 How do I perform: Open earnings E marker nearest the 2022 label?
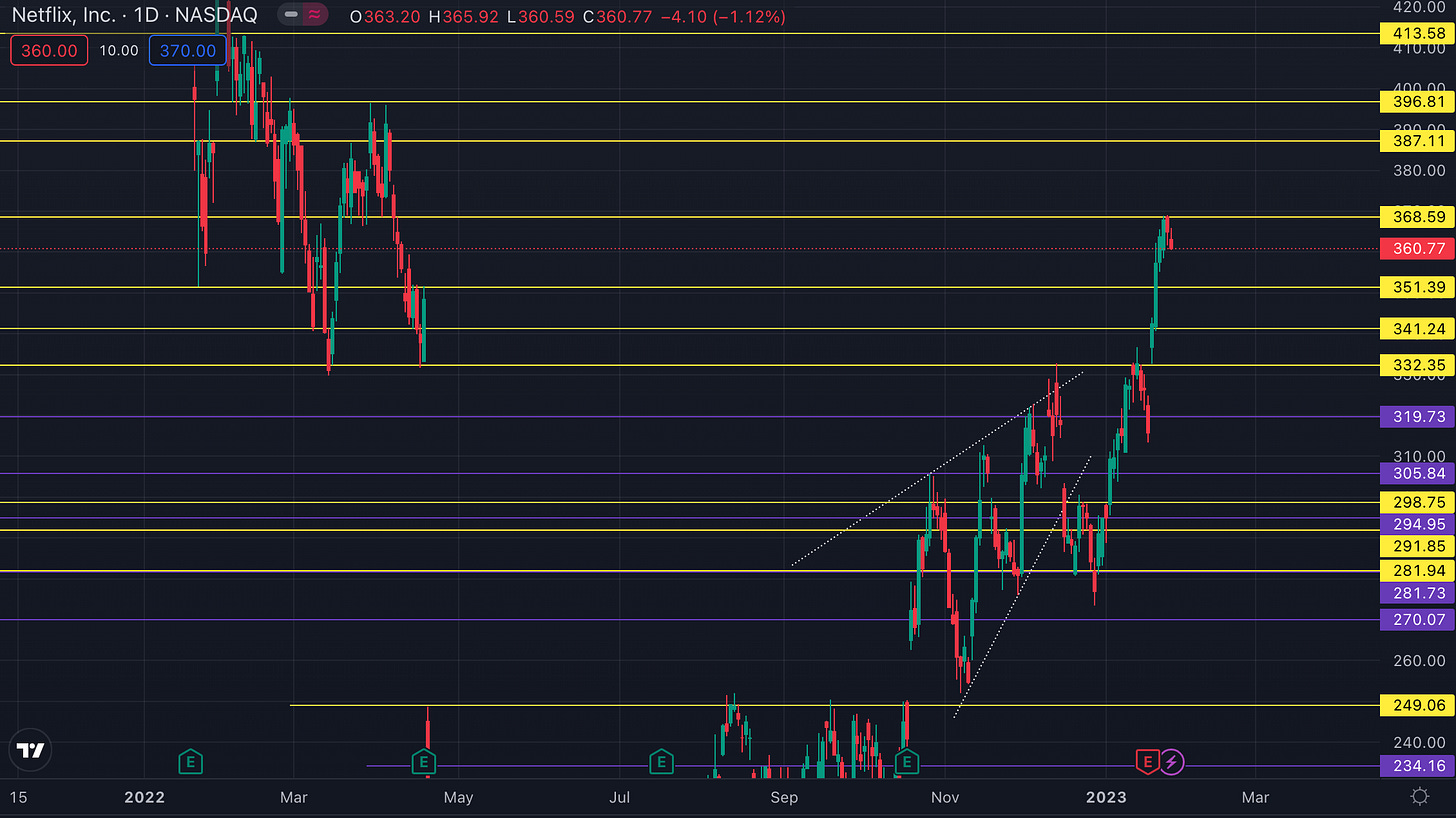[190, 763]
